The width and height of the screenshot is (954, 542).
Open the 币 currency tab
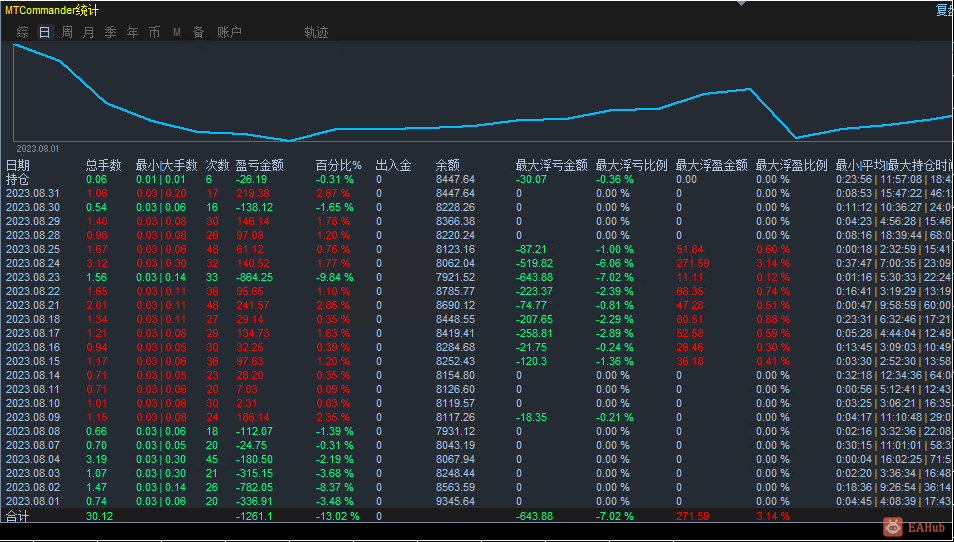click(x=155, y=32)
